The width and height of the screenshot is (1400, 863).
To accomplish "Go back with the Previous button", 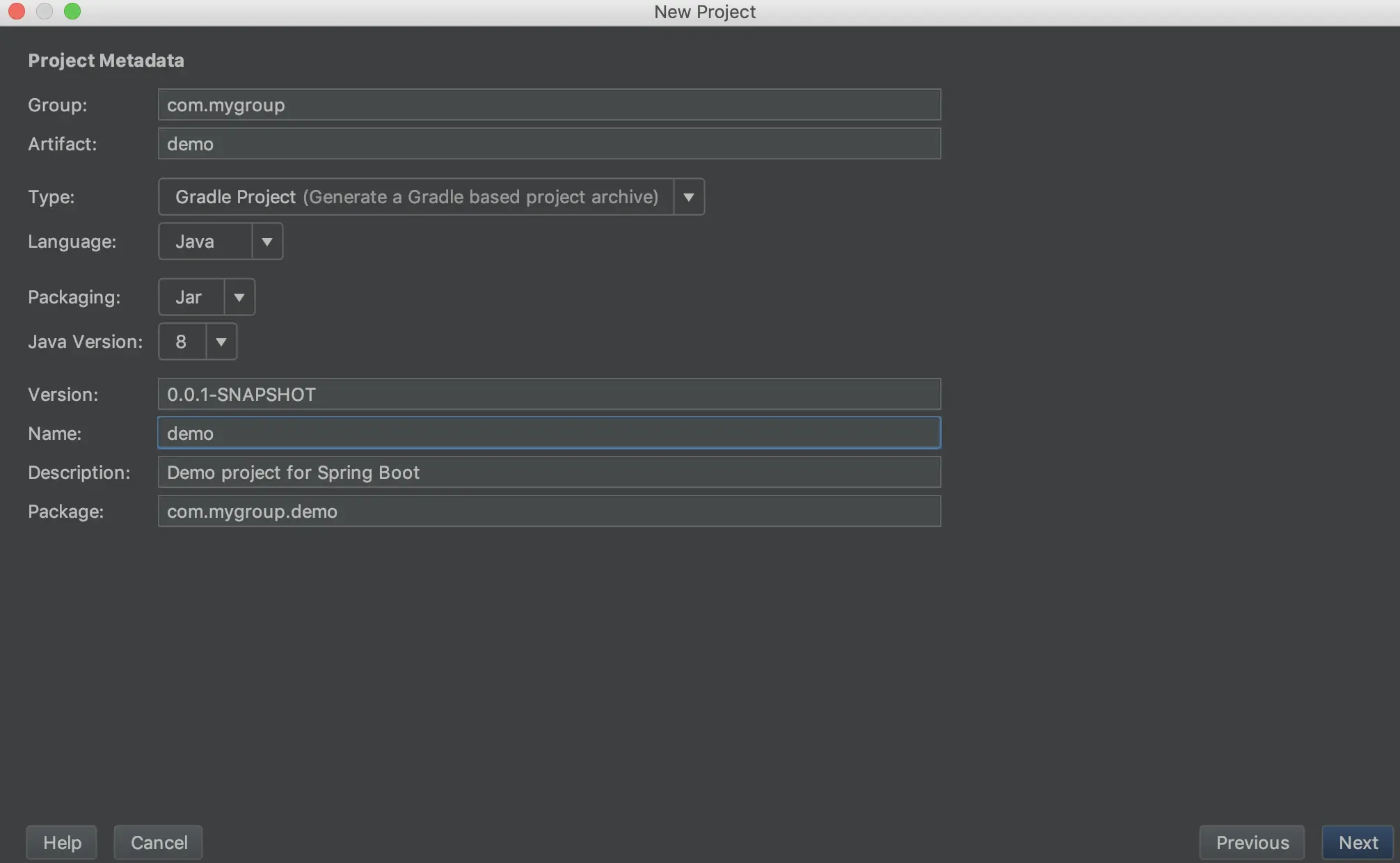I will (1252, 842).
